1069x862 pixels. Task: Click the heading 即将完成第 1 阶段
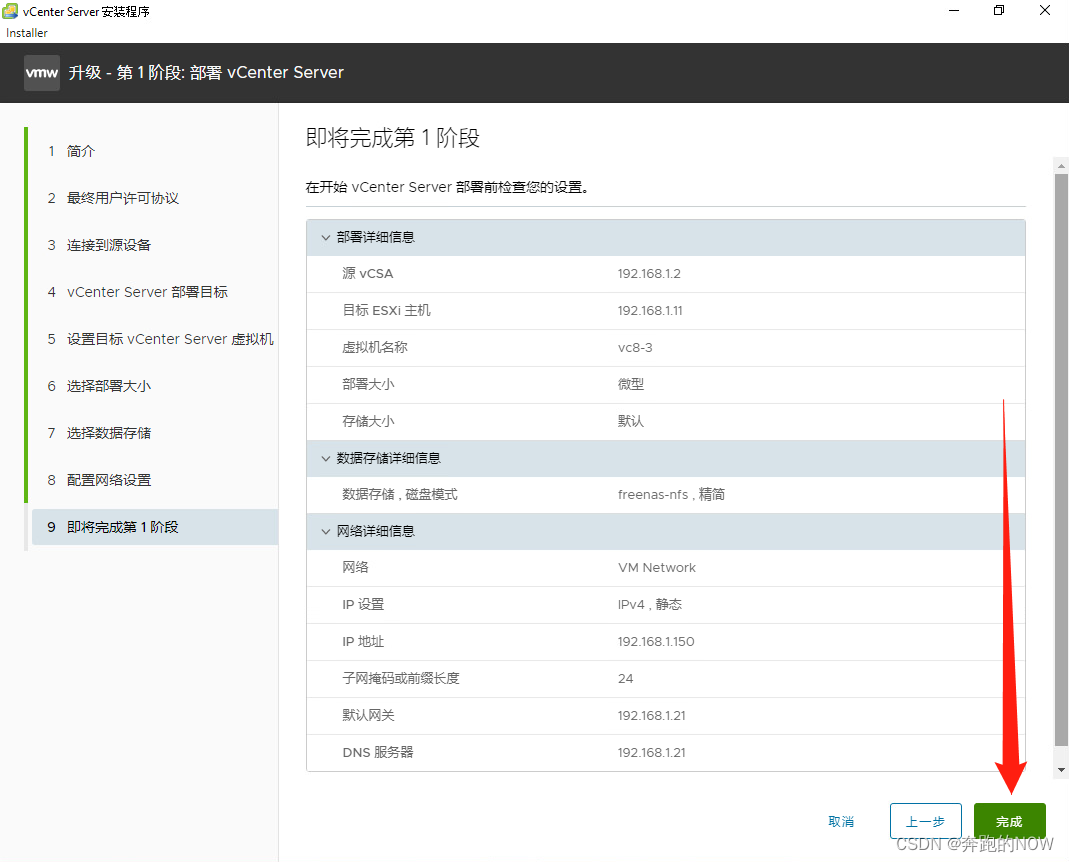click(x=393, y=138)
